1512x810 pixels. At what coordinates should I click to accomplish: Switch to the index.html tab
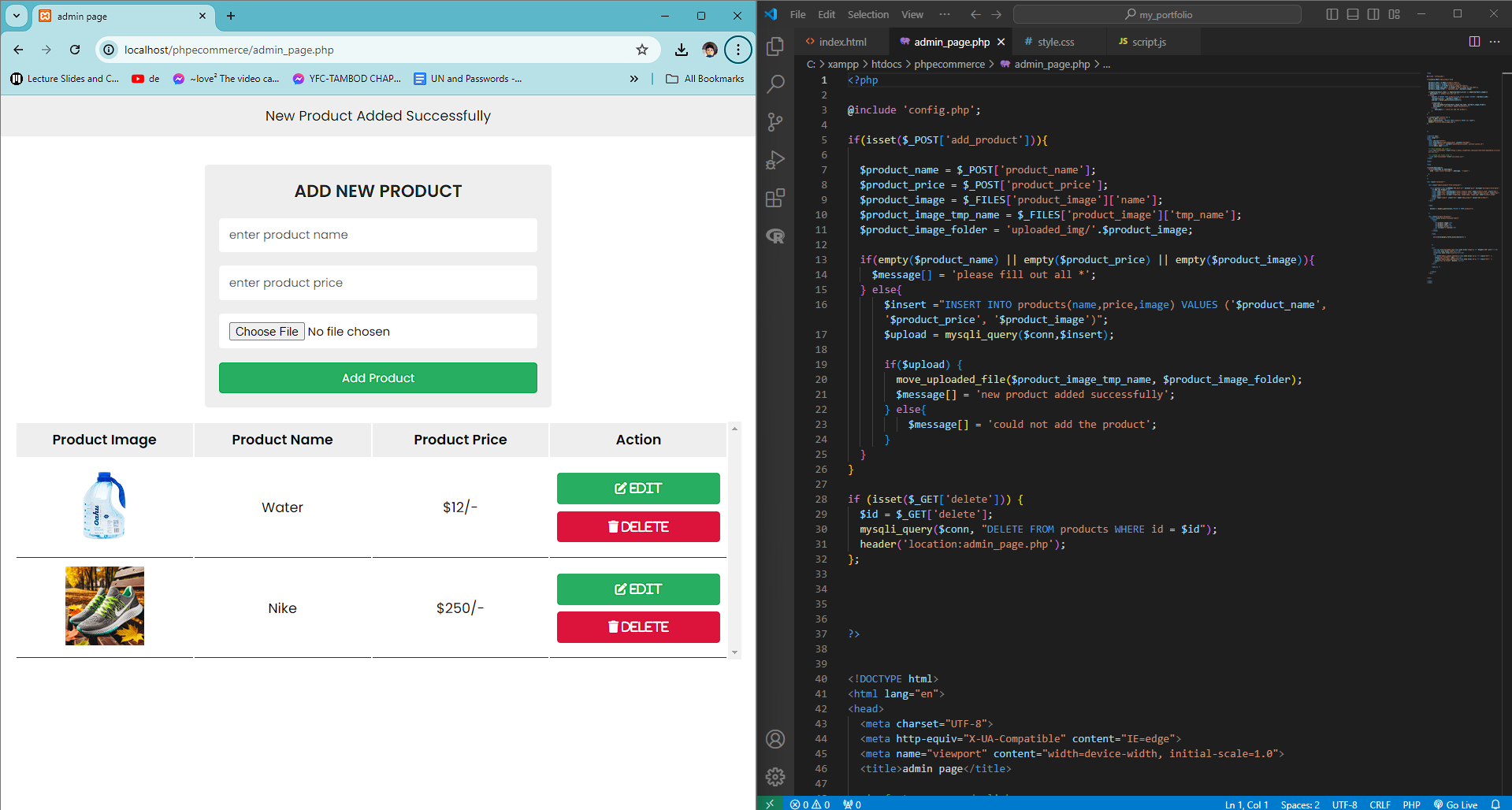point(841,42)
